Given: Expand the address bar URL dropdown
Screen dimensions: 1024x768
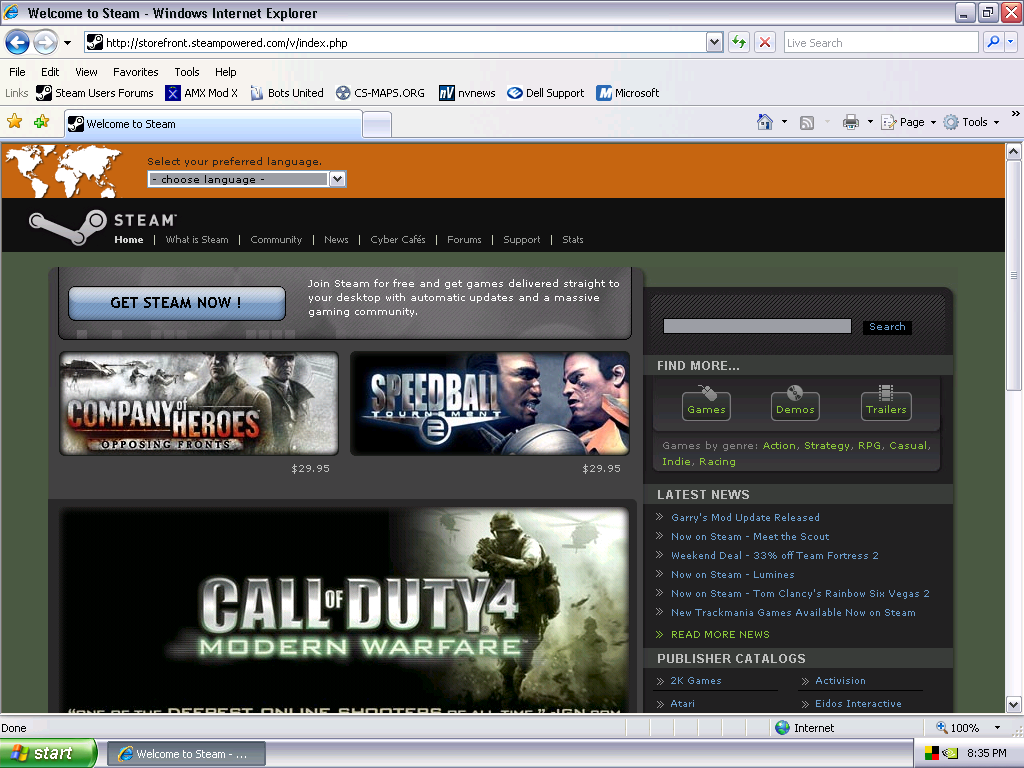Looking at the screenshot, I should pyautogui.click(x=714, y=42).
